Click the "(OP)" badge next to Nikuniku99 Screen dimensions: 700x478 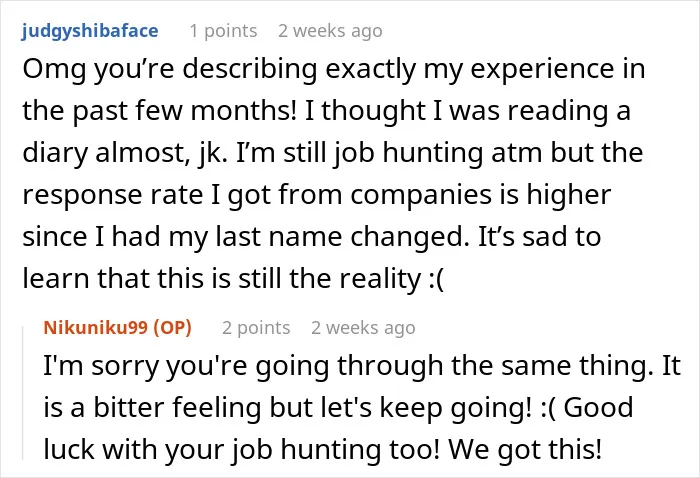[x=172, y=328]
